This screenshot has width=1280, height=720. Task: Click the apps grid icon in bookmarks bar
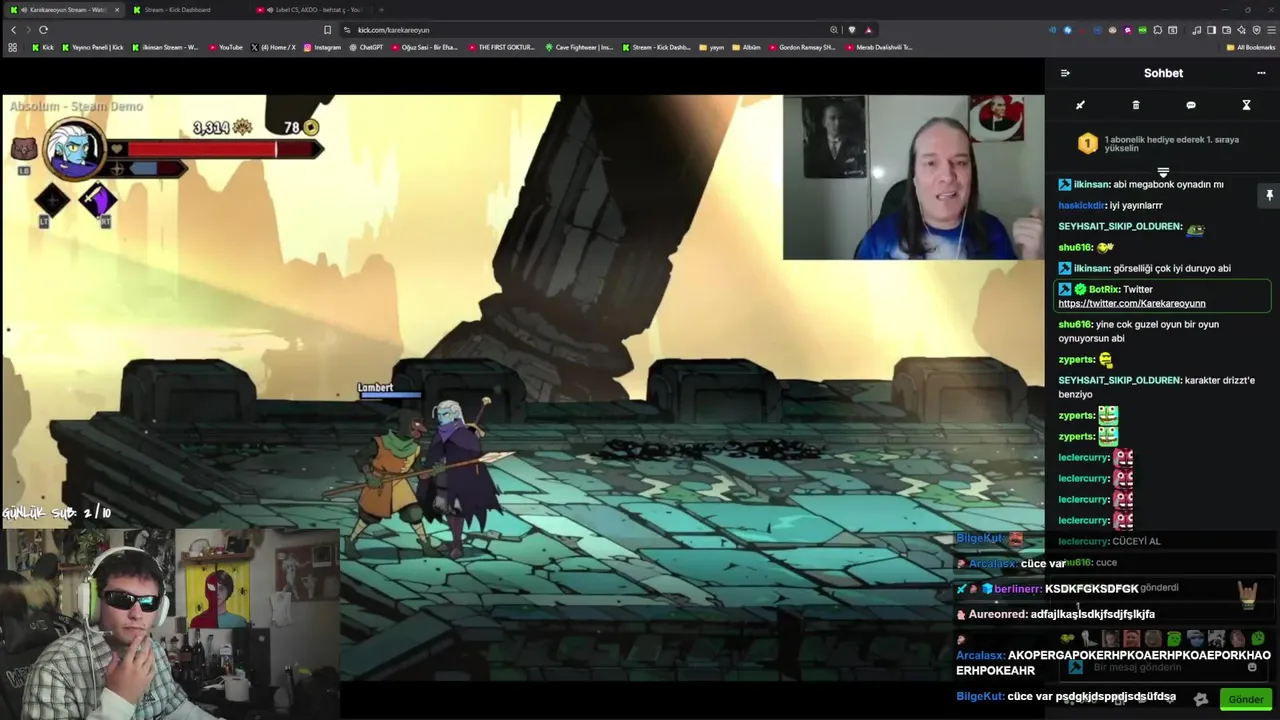pyautogui.click(x=13, y=47)
